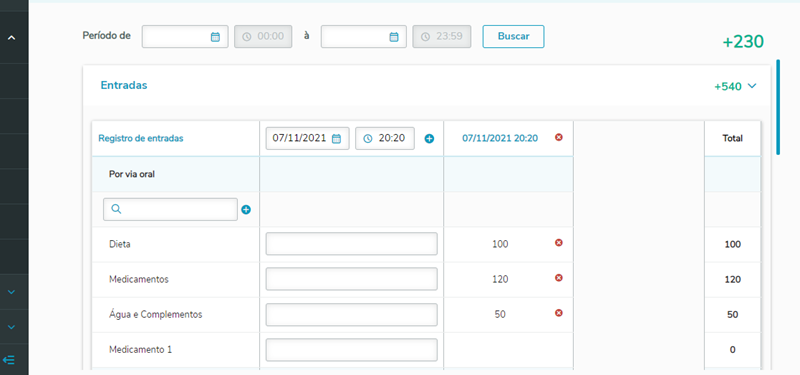Open calendar in the period end date field
The image size is (800, 375).
tap(394, 37)
